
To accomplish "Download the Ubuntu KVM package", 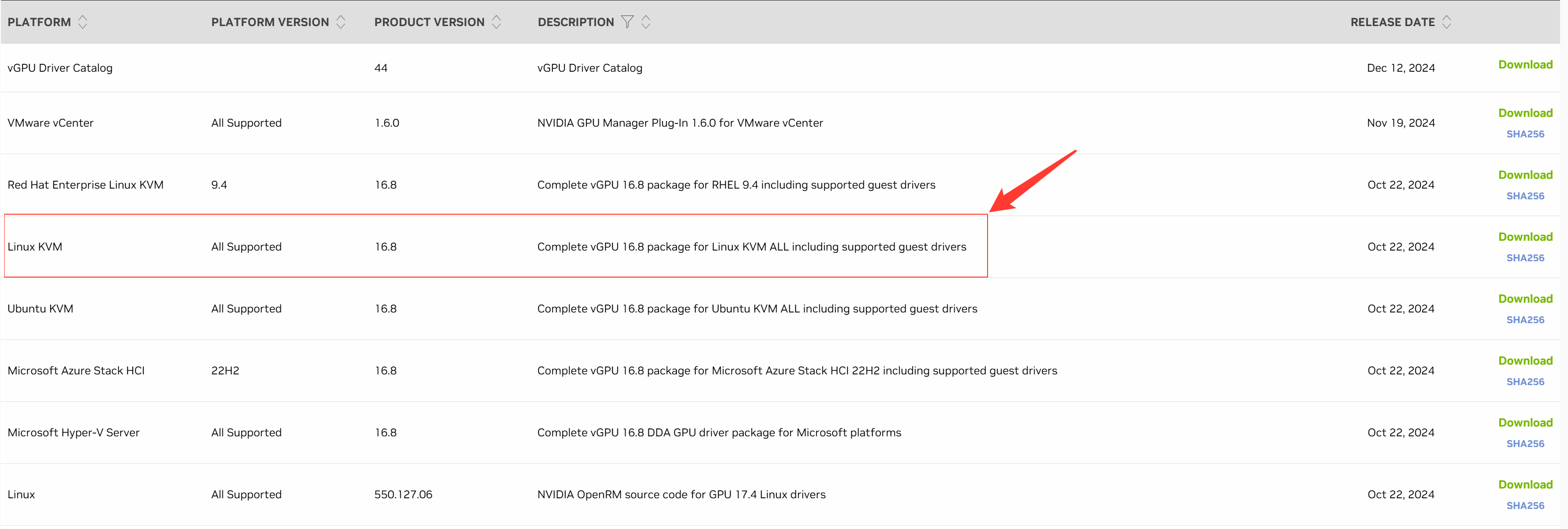I will click(x=1525, y=299).
